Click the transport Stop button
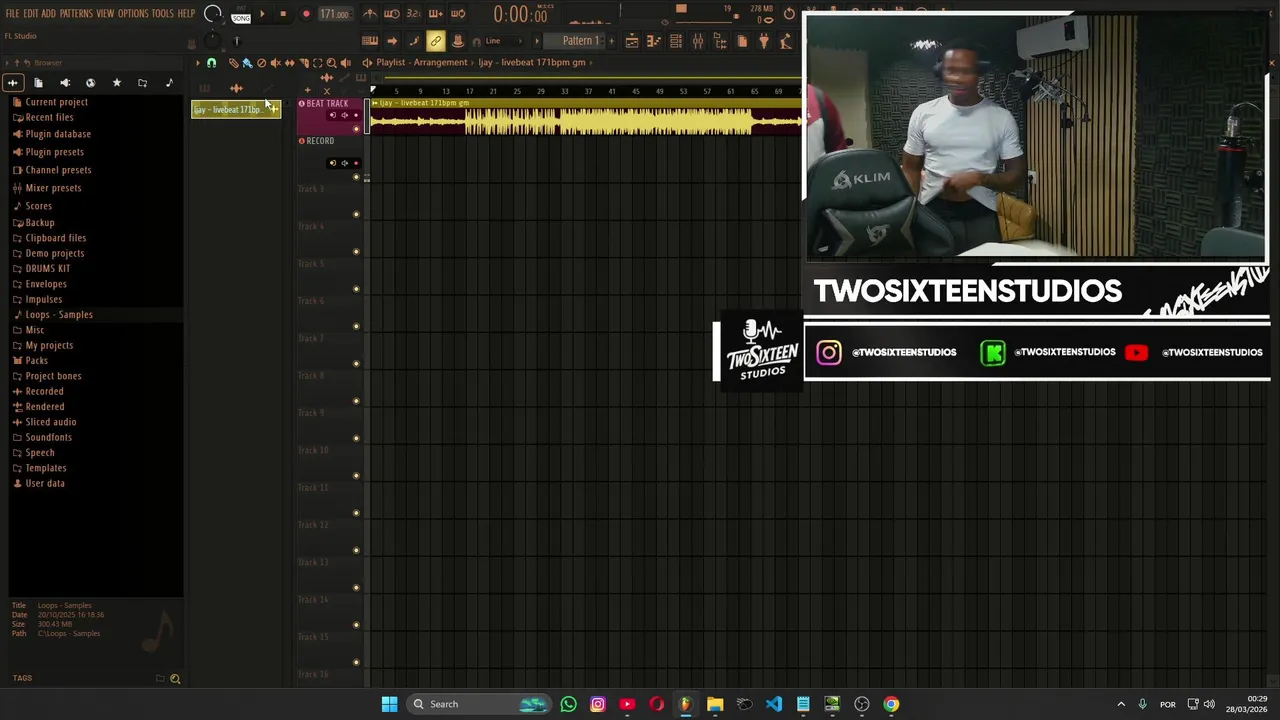 pyautogui.click(x=283, y=14)
